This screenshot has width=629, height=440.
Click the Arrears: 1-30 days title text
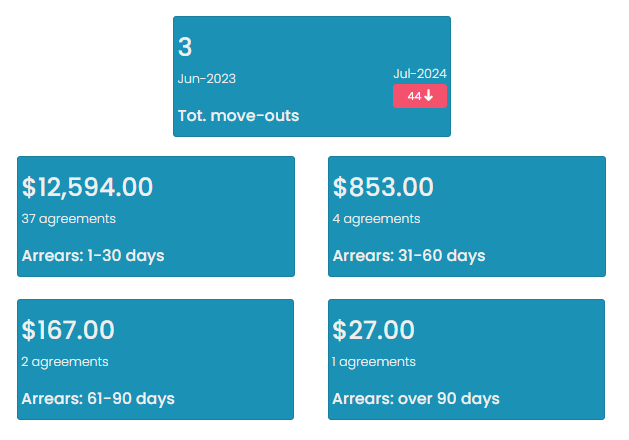click(x=93, y=256)
